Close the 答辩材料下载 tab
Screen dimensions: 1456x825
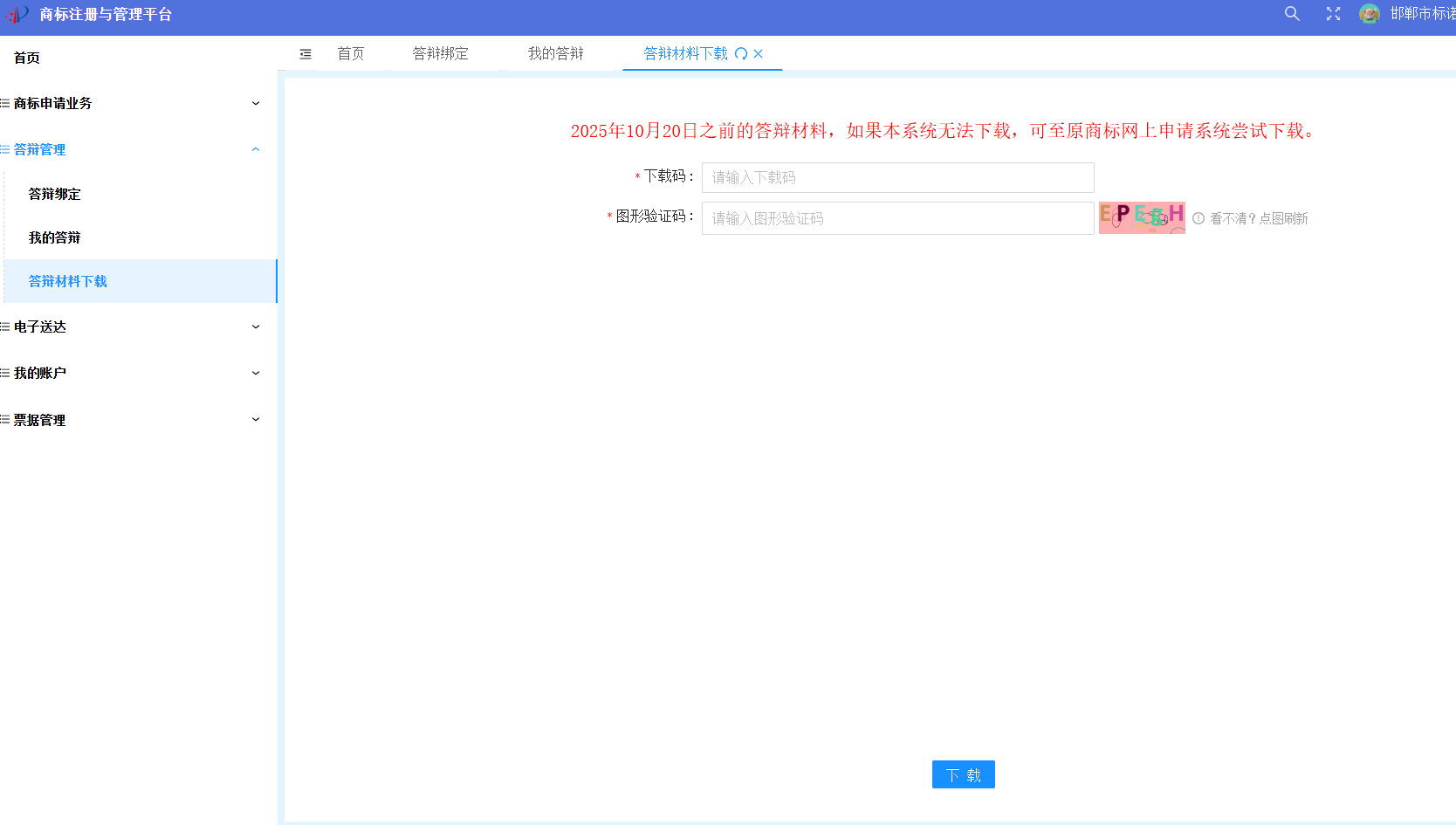pyautogui.click(x=759, y=54)
